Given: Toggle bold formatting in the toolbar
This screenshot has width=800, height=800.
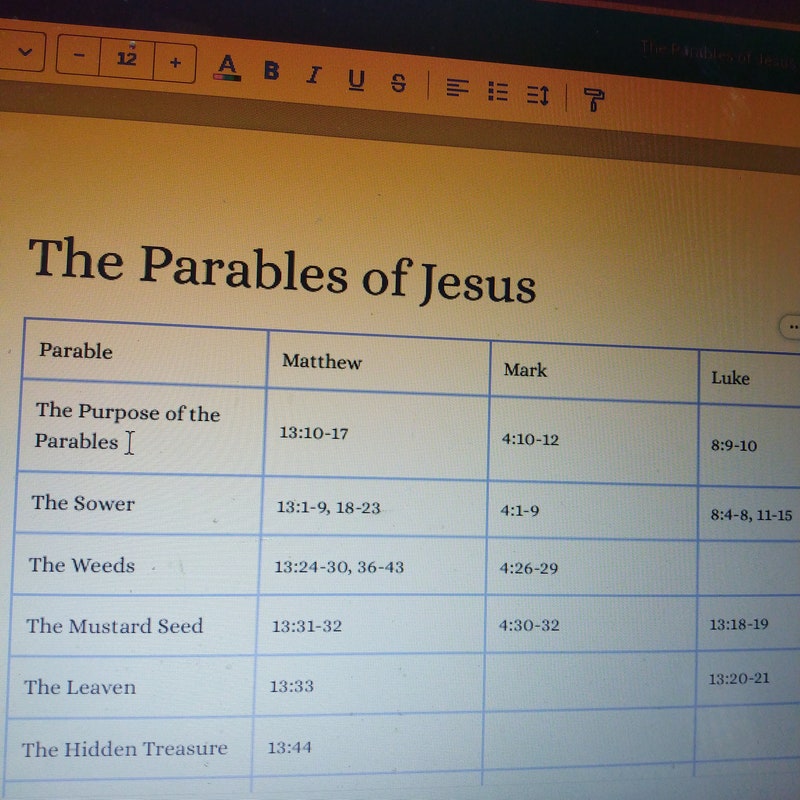Looking at the screenshot, I should (x=272, y=68).
